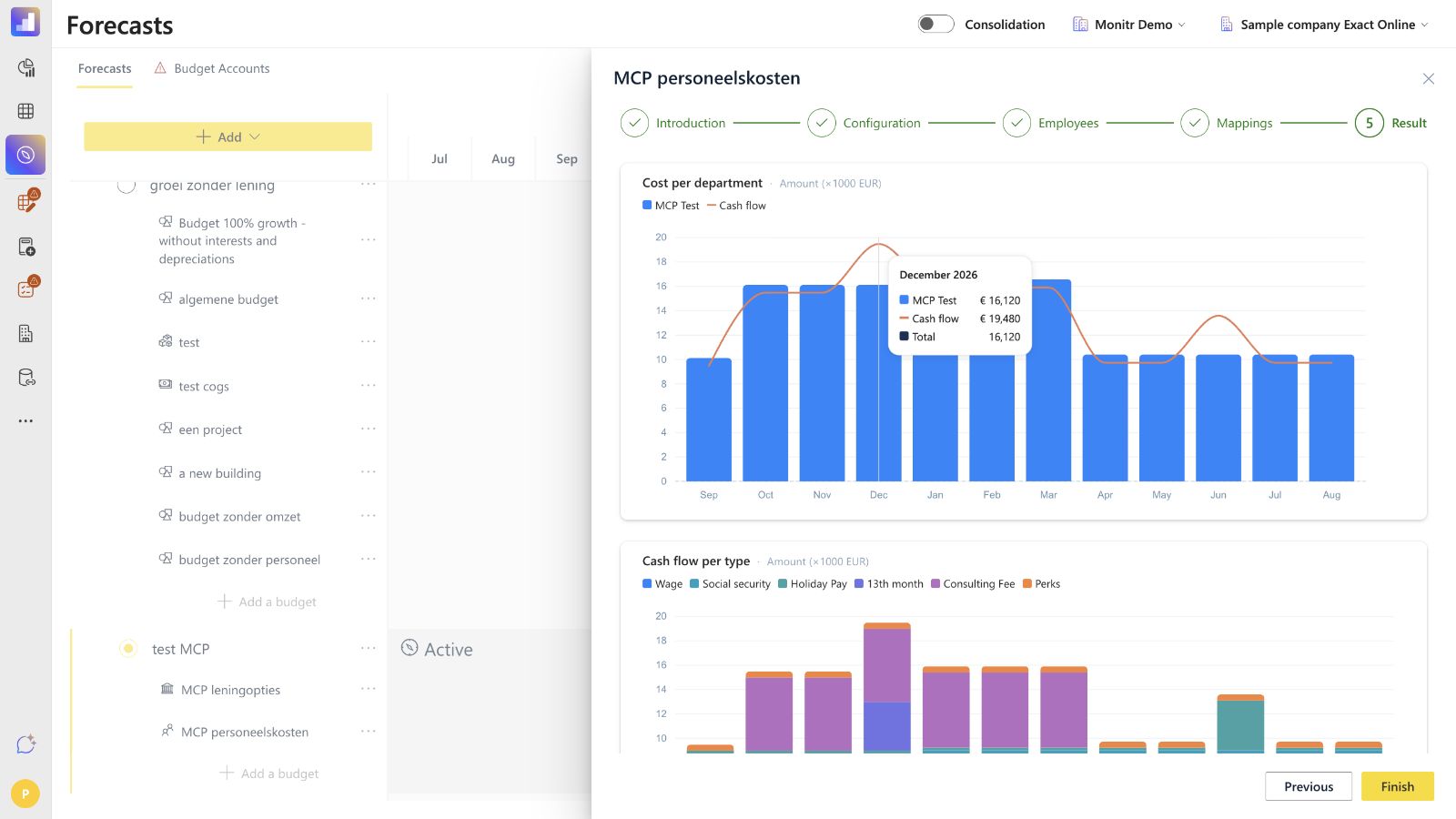Go to the Employees step
1456x819 pixels.
[x=1051, y=123]
